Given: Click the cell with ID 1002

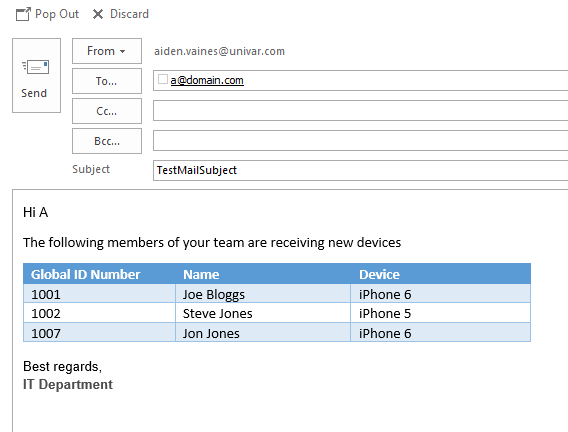Looking at the screenshot, I should [x=99, y=314].
